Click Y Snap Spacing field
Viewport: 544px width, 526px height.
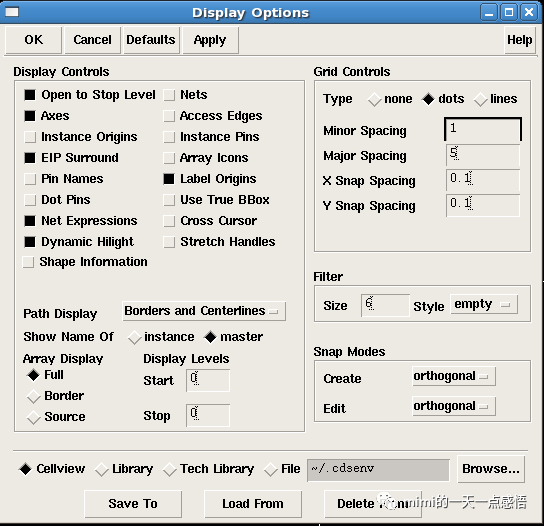(x=483, y=205)
